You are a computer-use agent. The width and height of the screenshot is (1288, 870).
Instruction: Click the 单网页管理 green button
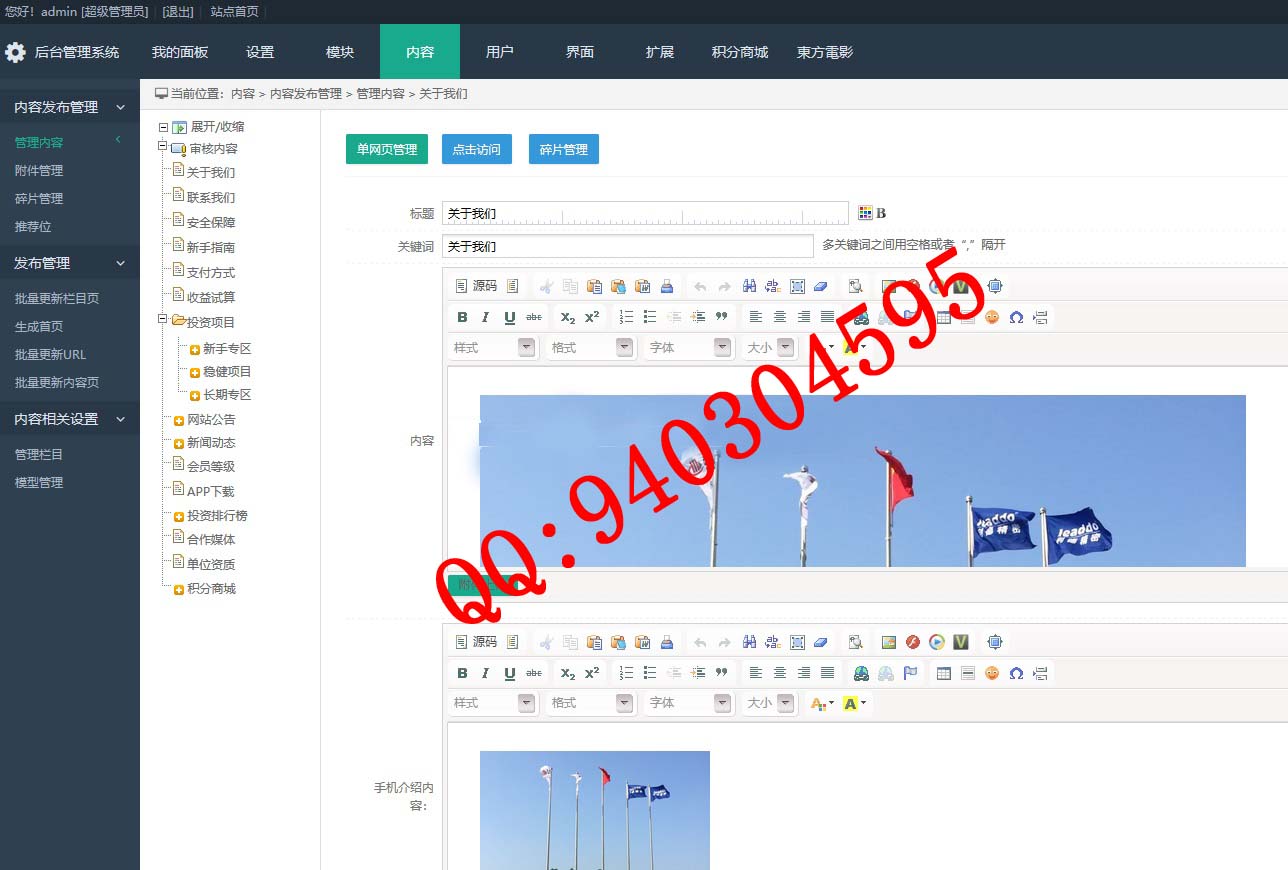pos(387,149)
